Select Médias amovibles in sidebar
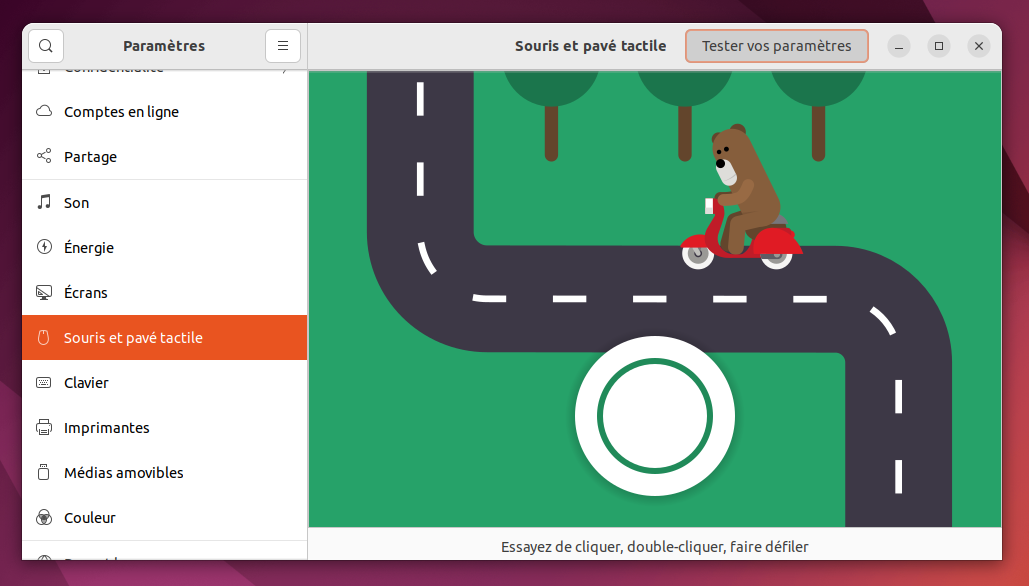The image size is (1029, 586). [165, 472]
